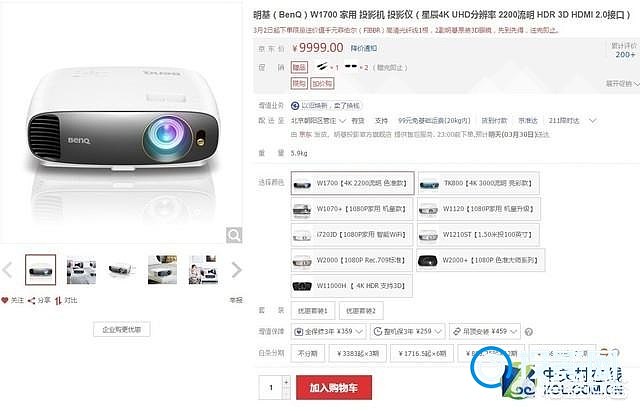The image size is (640, 411).
Task: Click the compare icon below thumbnails
Action: pyautogui.click(x=58, y=301)
